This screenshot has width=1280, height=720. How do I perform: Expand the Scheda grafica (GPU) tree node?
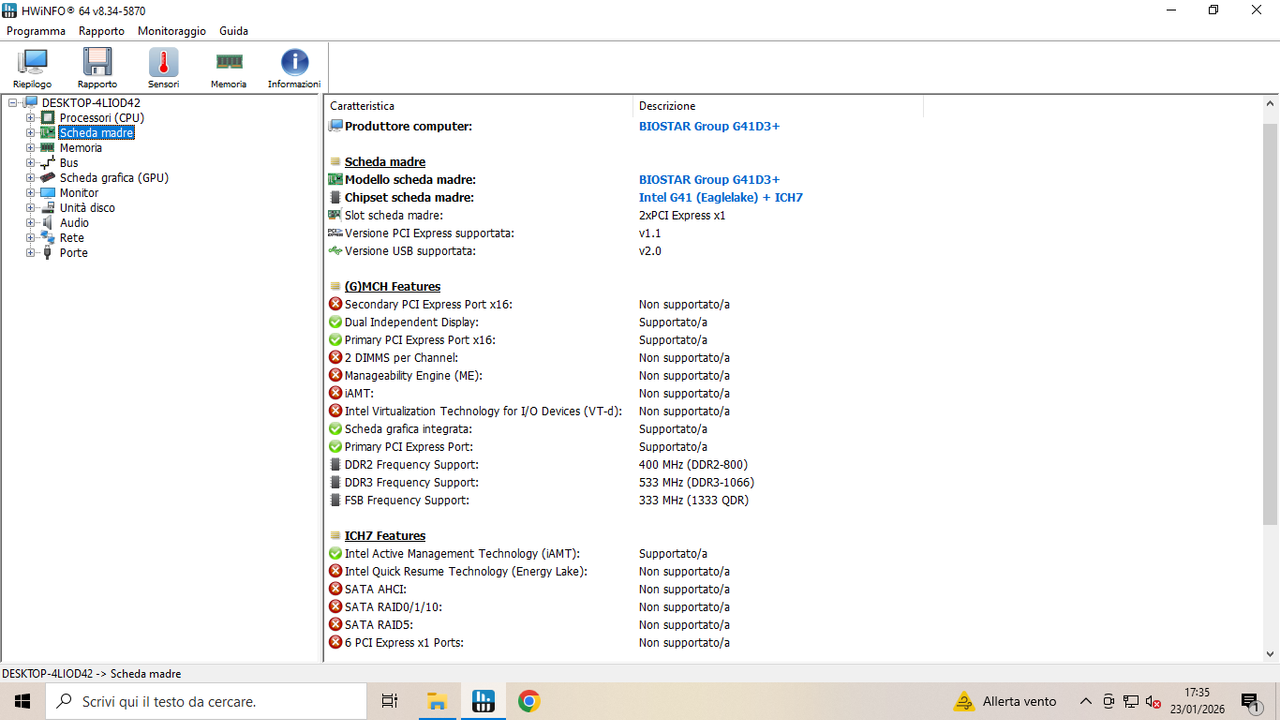pos(31,178)
